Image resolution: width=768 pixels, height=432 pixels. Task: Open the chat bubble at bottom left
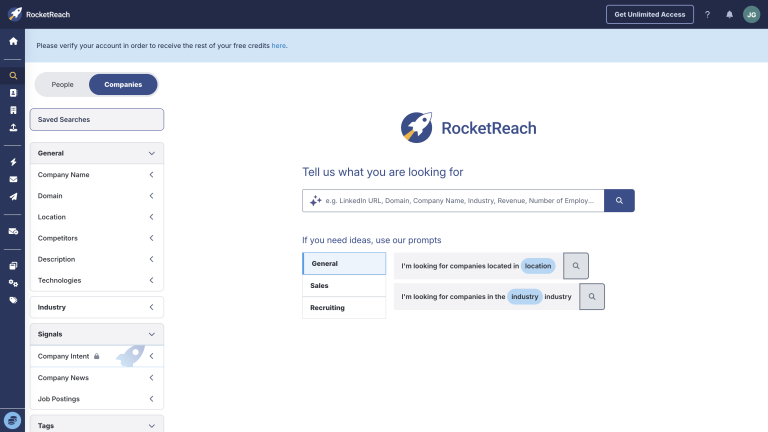click(12, 420)
